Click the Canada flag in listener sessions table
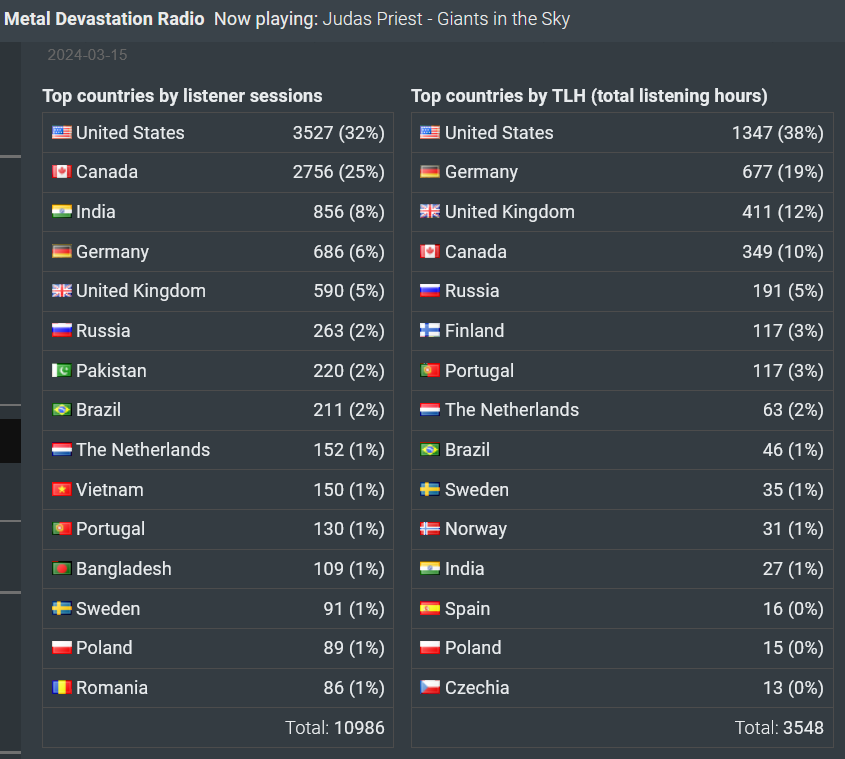Viewport: 845px width, 759px height. pos(61,172)
